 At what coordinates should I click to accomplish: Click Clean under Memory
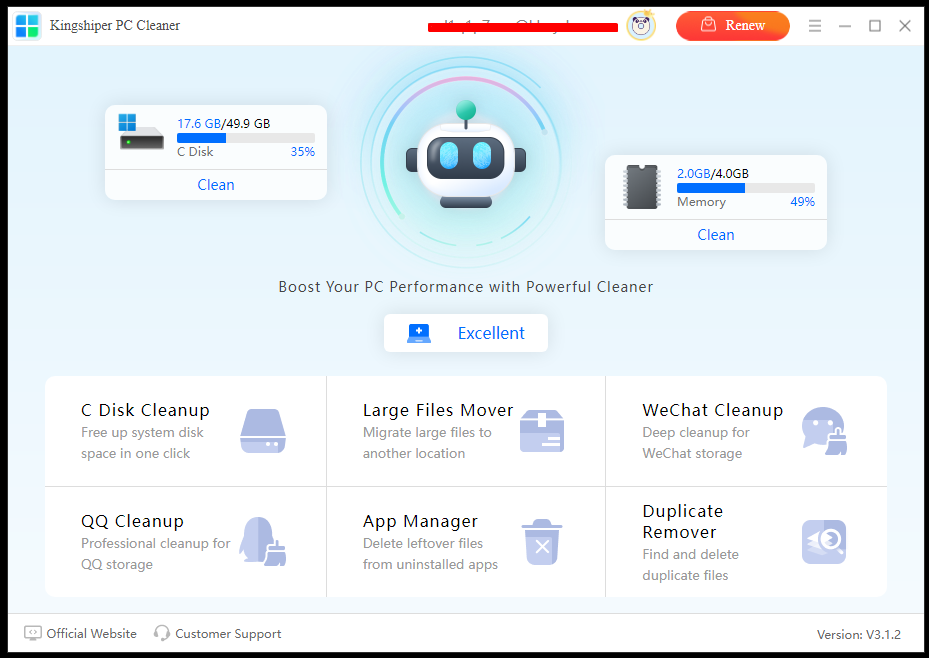(x=716, y=235)
